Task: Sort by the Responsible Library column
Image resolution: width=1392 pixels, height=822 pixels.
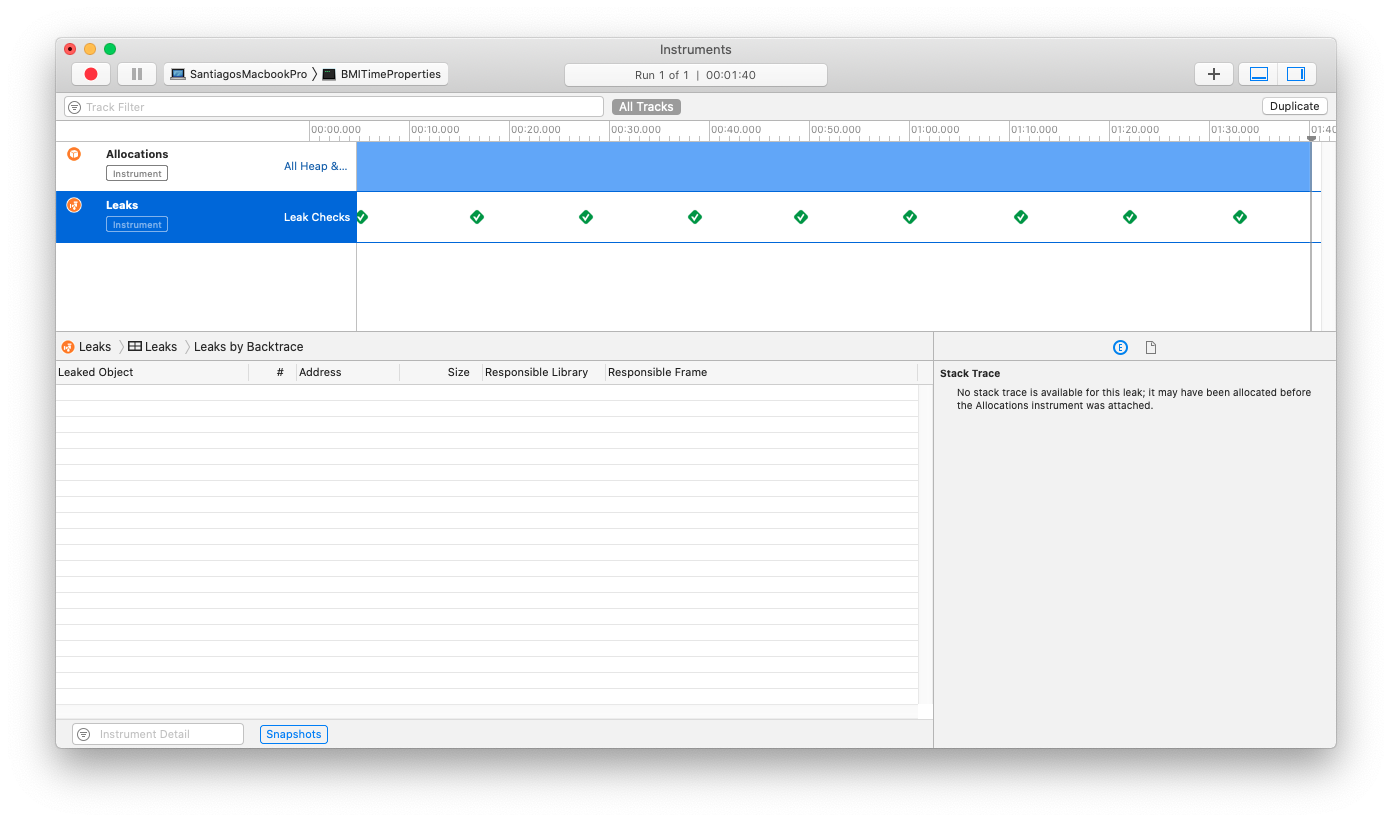Action: pyautogui.click(x=543, y=372)
